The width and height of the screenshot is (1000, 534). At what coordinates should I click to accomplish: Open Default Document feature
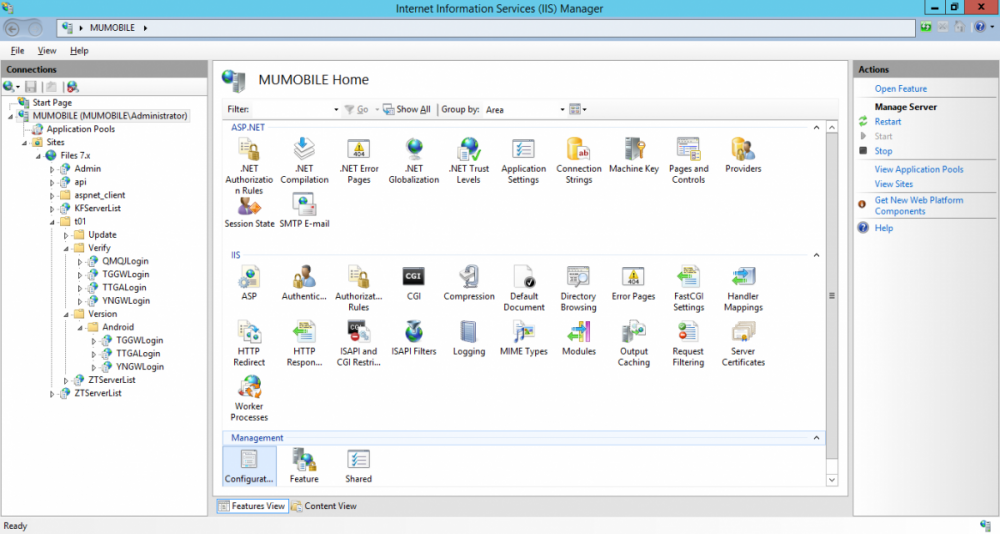click(524, 288)
